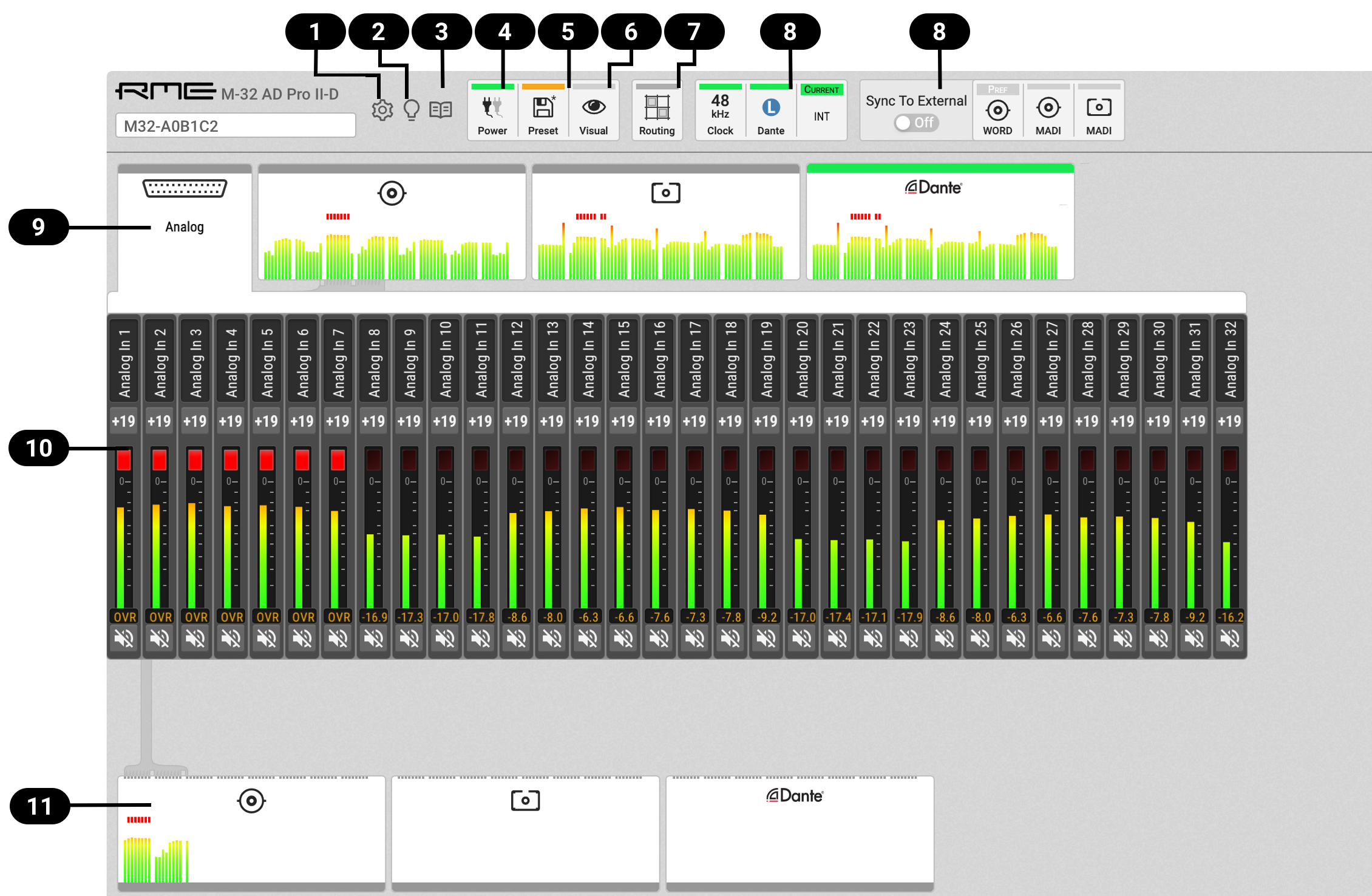Image resolution: width=1372 pixels, height=896 pixels.
Task: Select the coaxial MADI input tab
Action: 392,222
